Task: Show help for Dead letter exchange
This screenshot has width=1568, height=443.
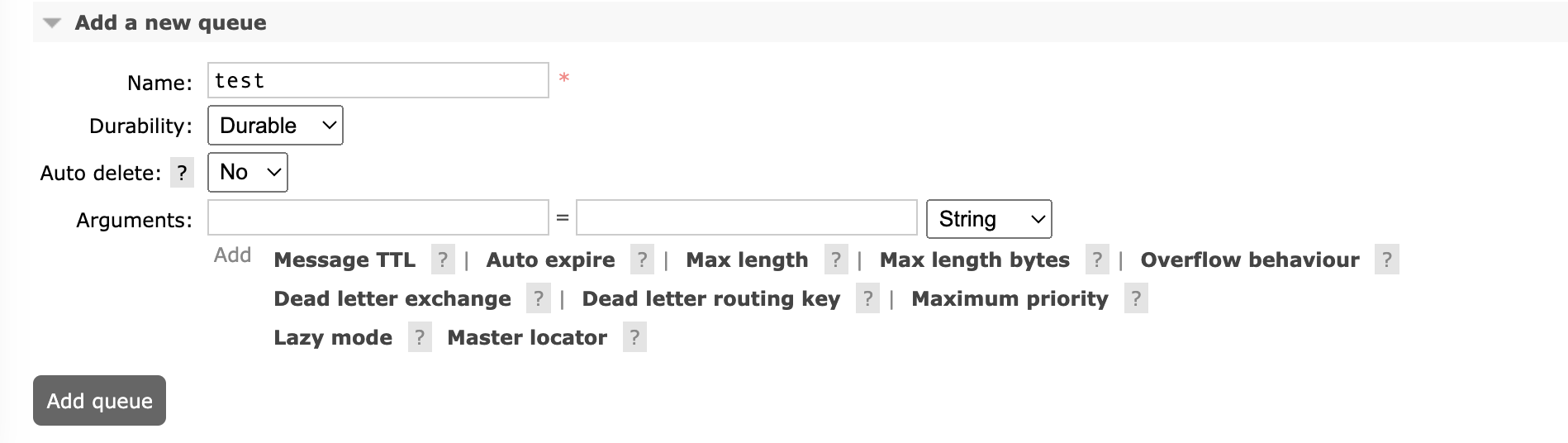Action: click(538, 298)
